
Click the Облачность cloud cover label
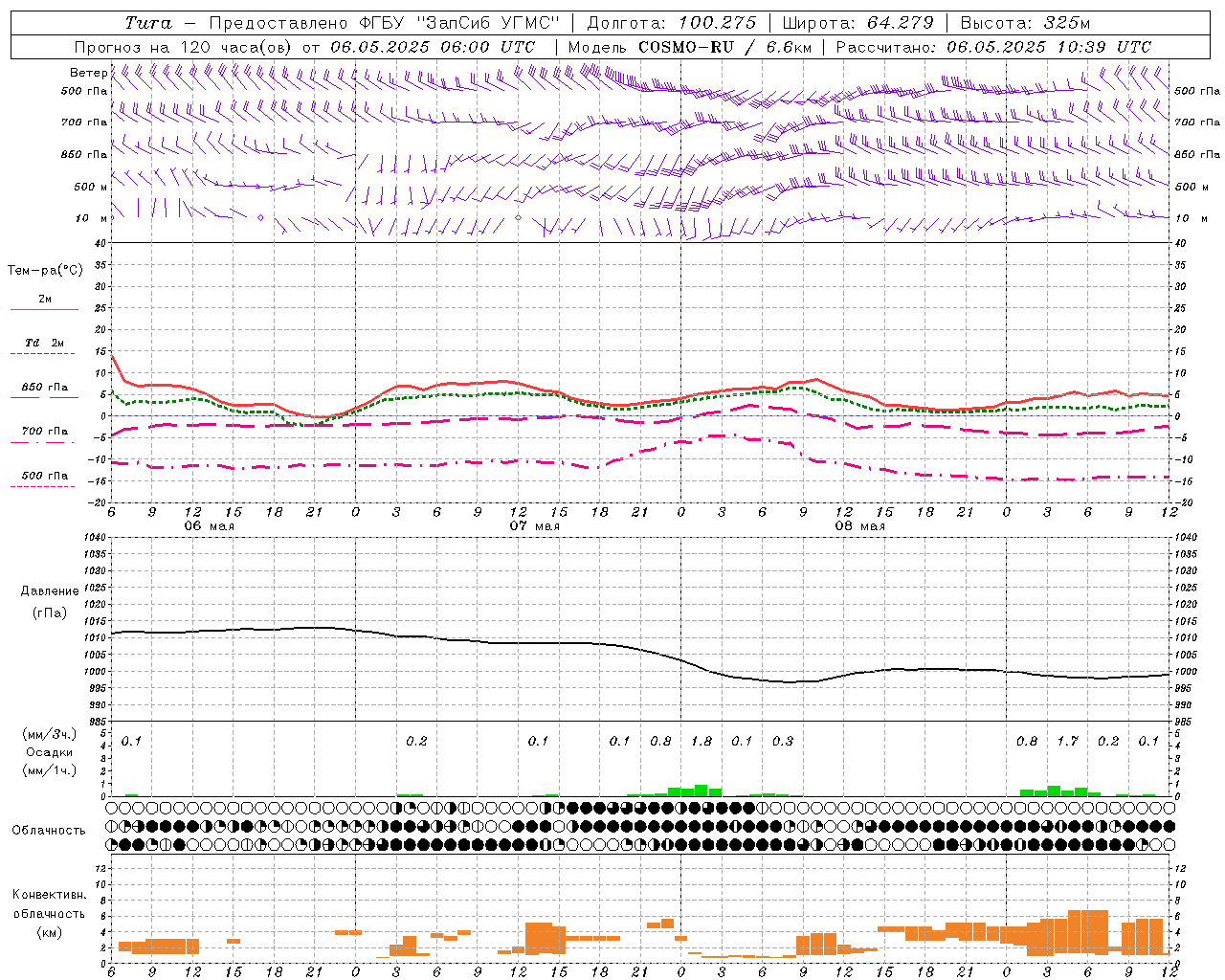pyautogui.click(x=49, y=830)
